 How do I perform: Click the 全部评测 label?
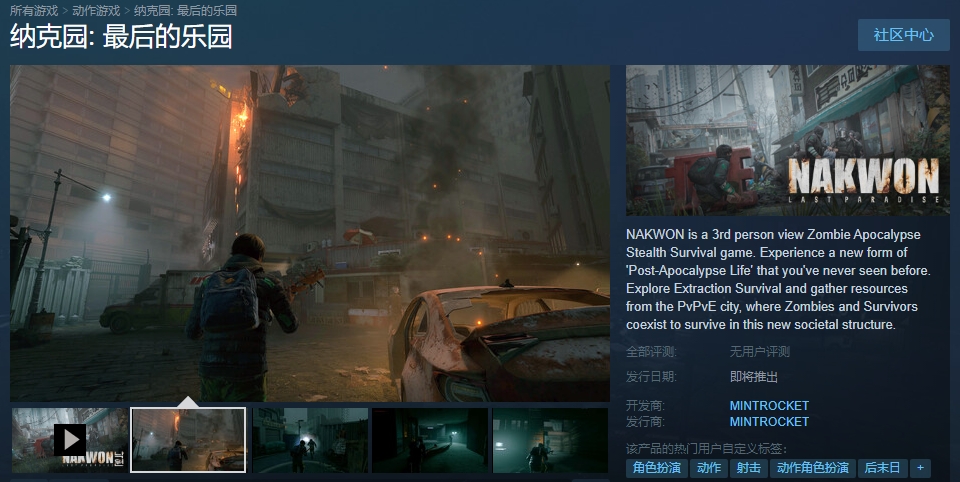(x=651, y=352)
